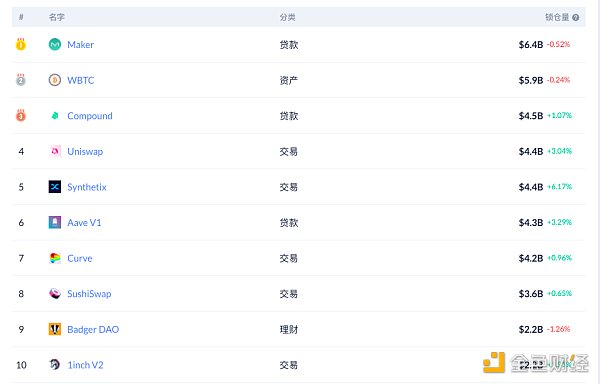The width and height of the screenshot is (600, 384).
Task: Click the SushiSwap logo icon
Action: [55, 293]
